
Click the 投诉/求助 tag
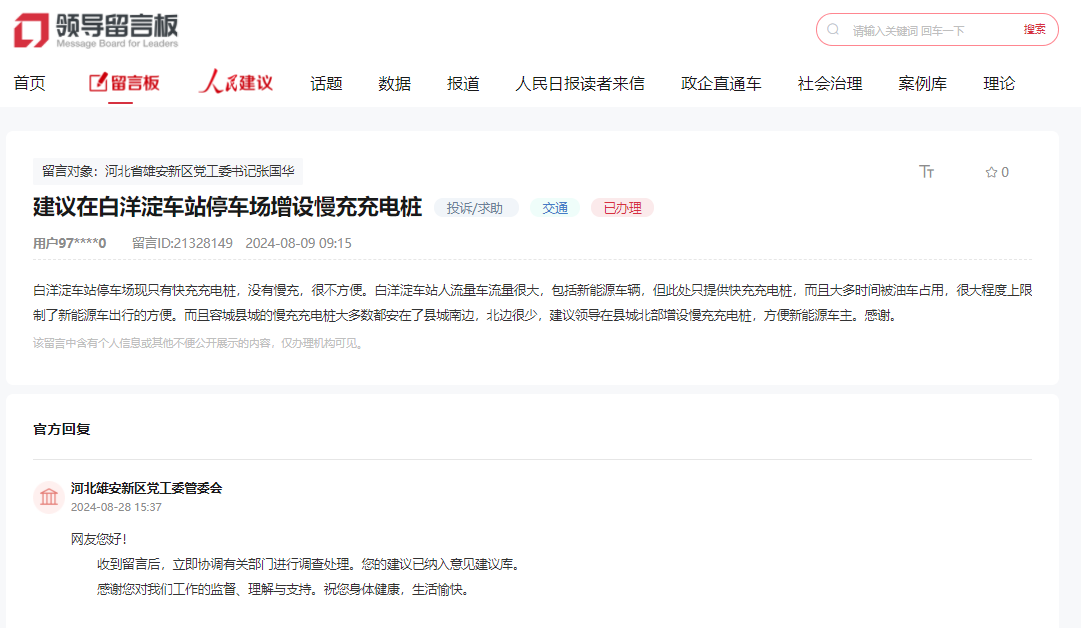(x=475, y=208)
